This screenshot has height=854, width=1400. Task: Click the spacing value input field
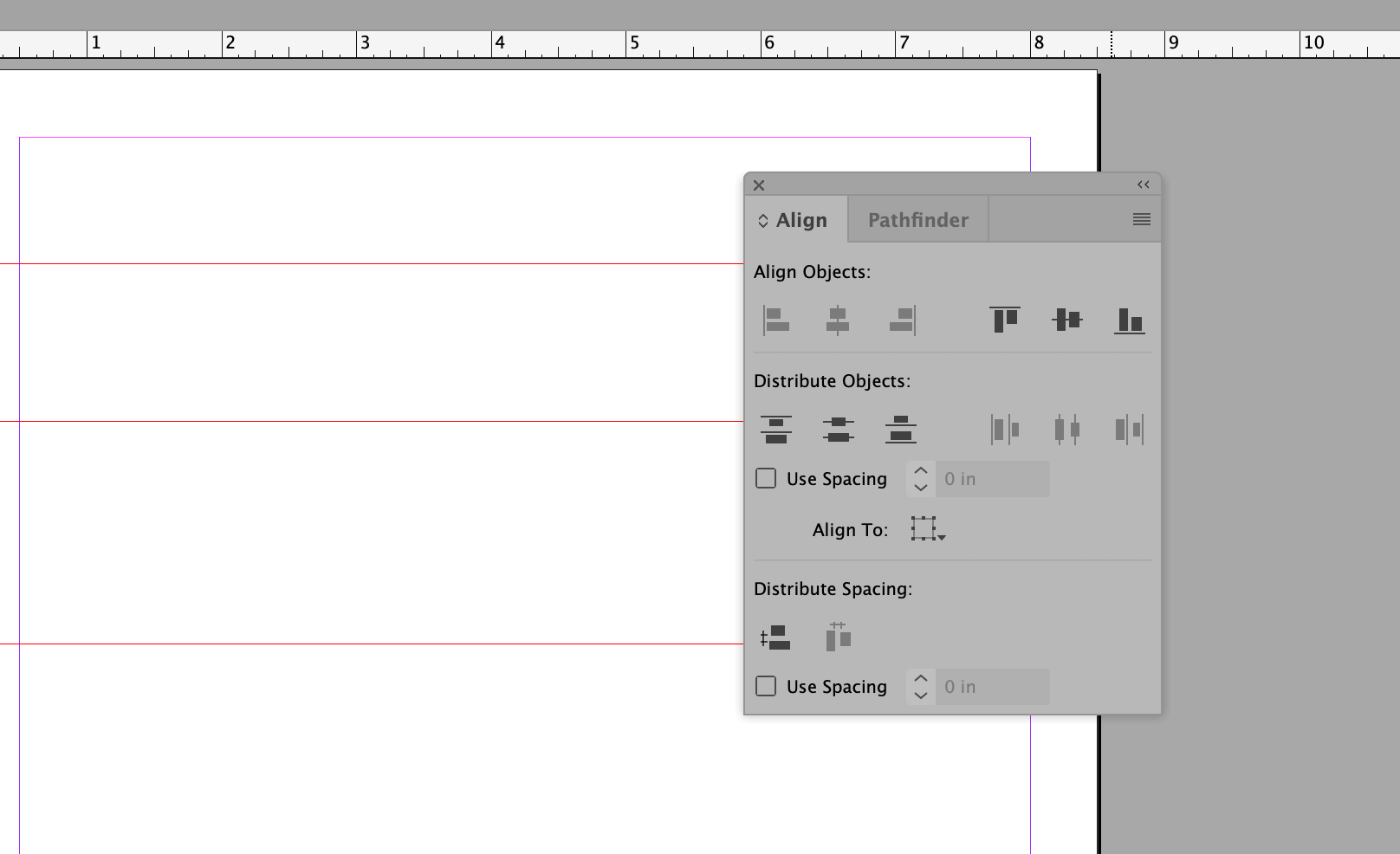[992, 478]
